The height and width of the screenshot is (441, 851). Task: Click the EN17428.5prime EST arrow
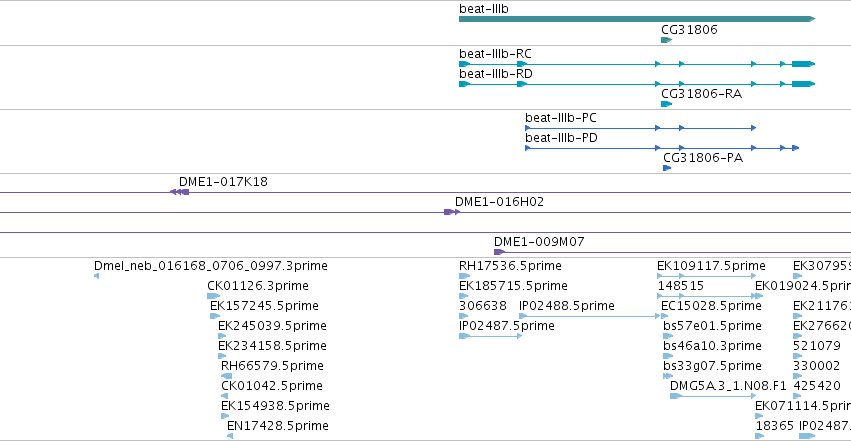230,436
